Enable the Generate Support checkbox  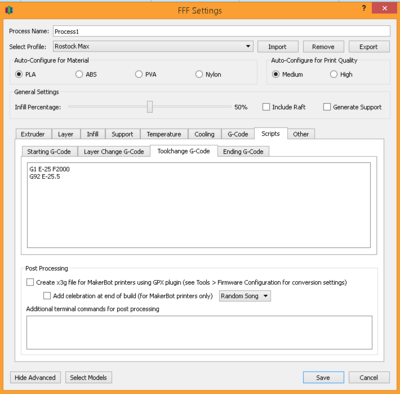click(x=327, y=107)
